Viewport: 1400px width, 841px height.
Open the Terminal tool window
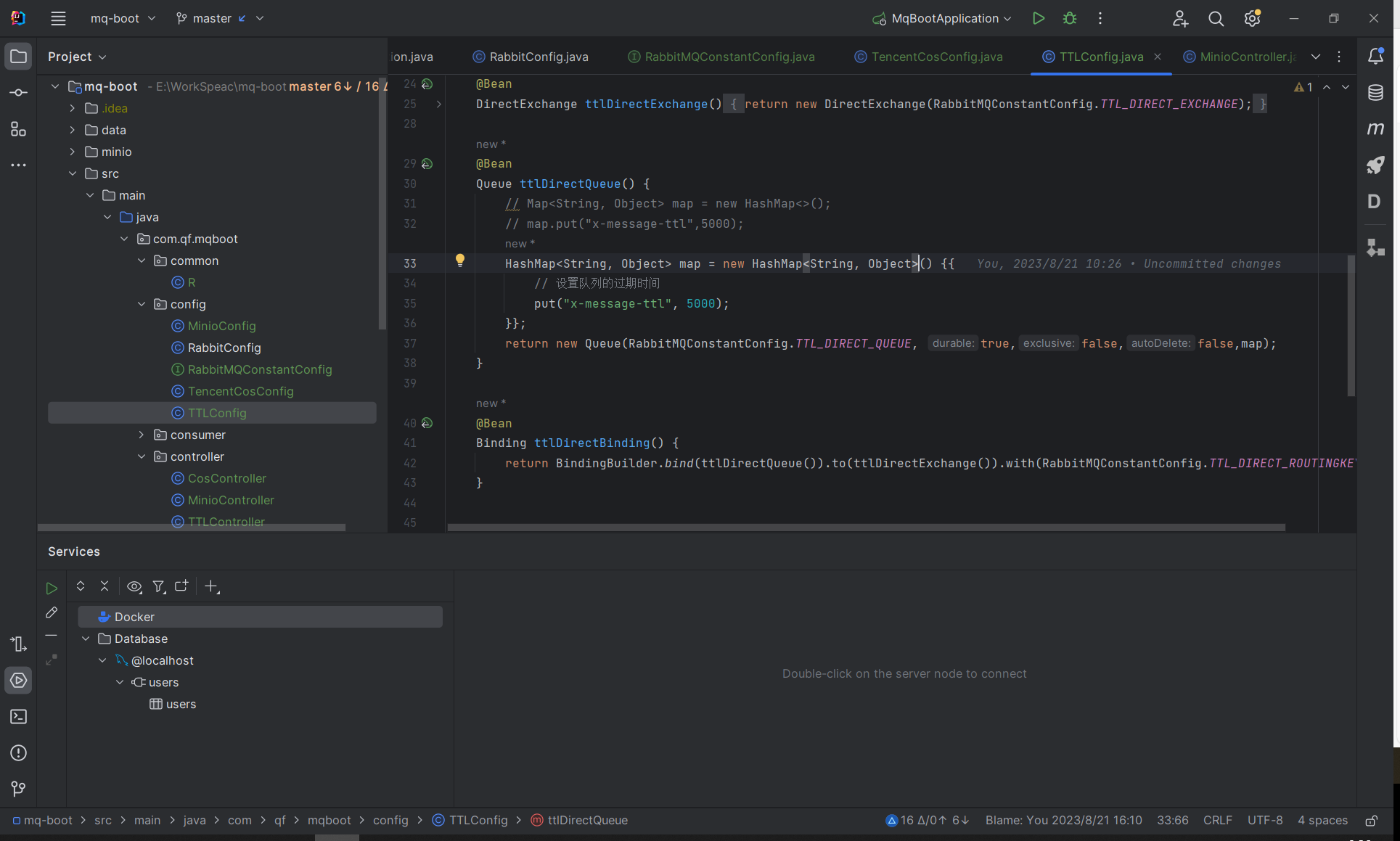click(x=19, y=717)
